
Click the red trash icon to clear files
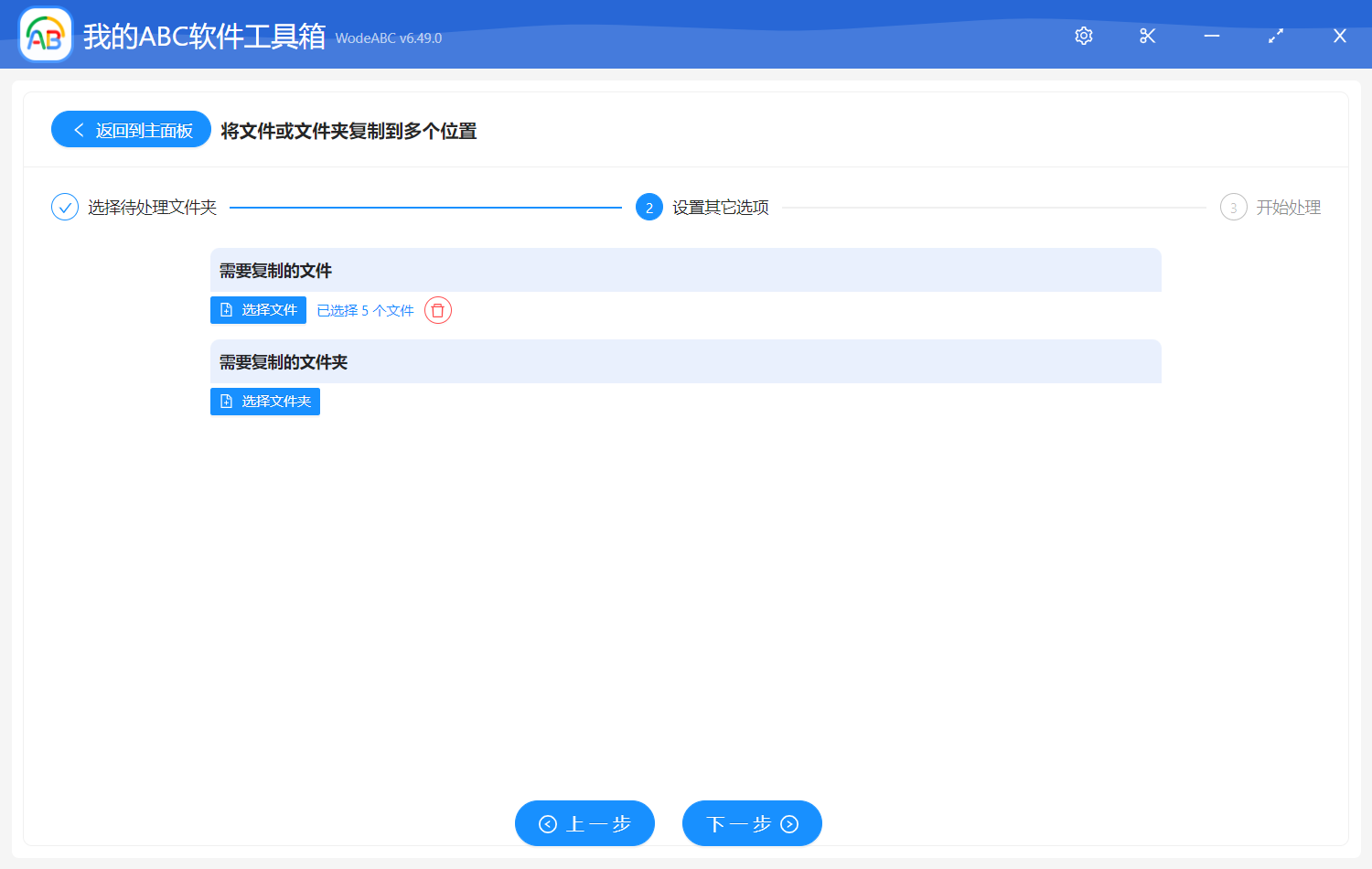coord(437,310)
